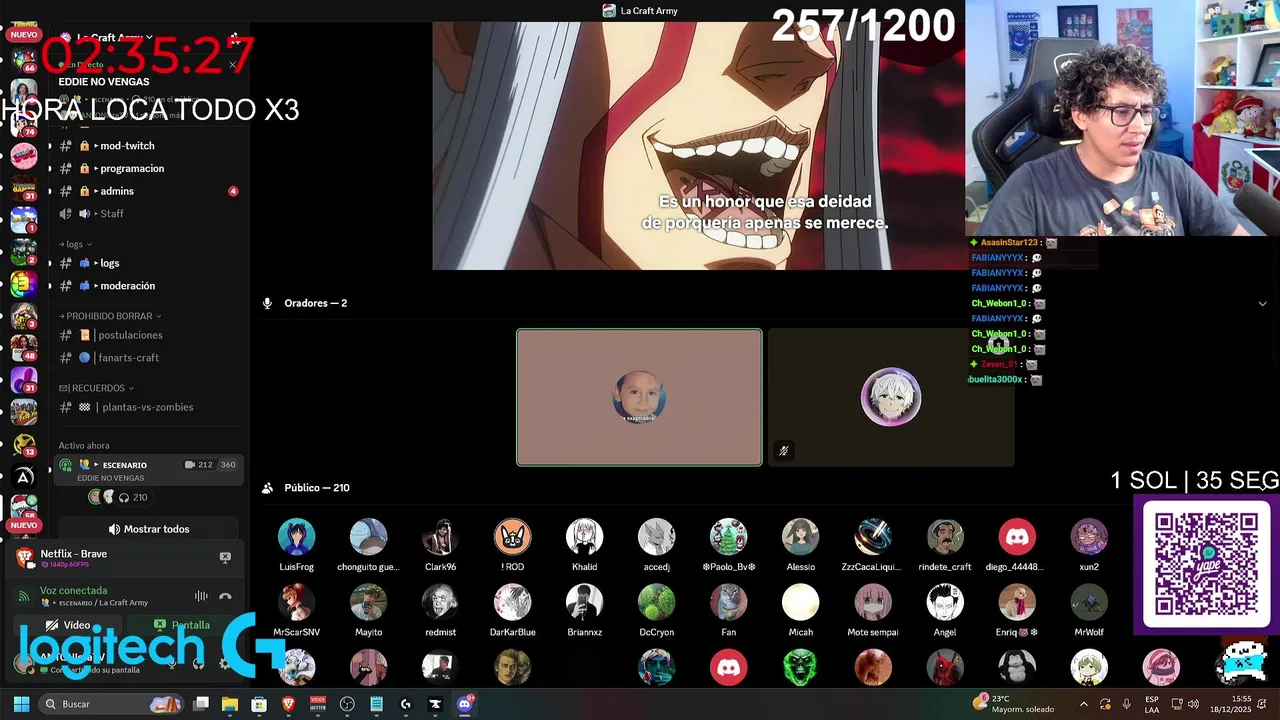Click the green Voz conectada signal icon
Image resolution: width=1280 pixels, height=720 pixels.
click(23, 596)
